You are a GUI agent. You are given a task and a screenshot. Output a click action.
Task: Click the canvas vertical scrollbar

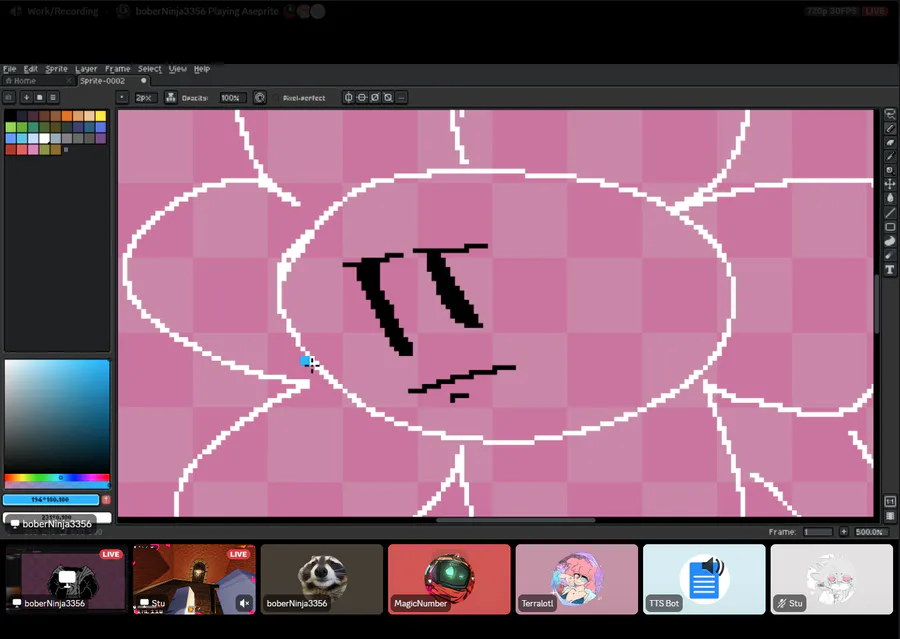click(877, 304)
